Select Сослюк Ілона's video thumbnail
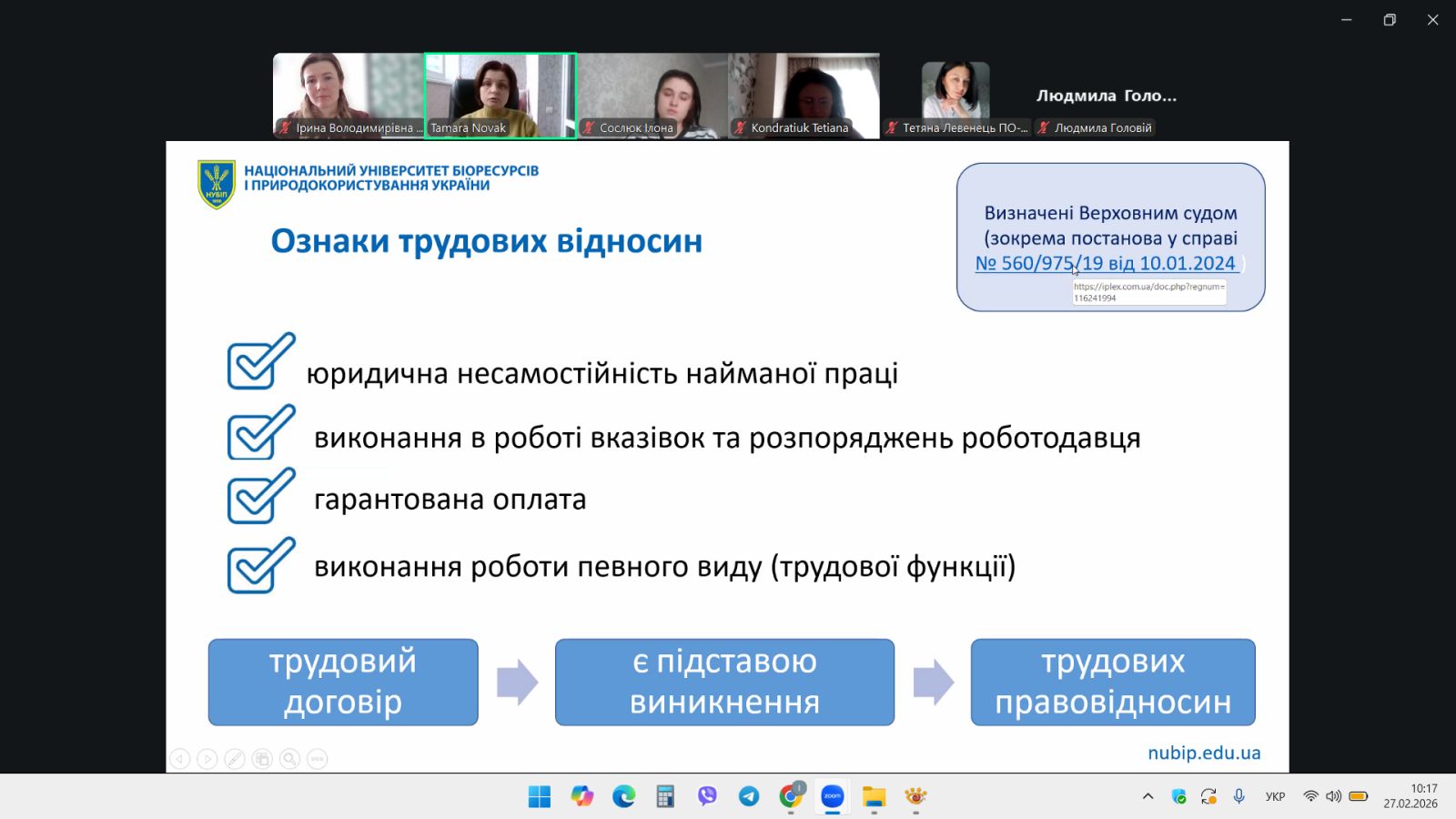This screenshot has width=1456, height=819. click(x=652, y=96)
